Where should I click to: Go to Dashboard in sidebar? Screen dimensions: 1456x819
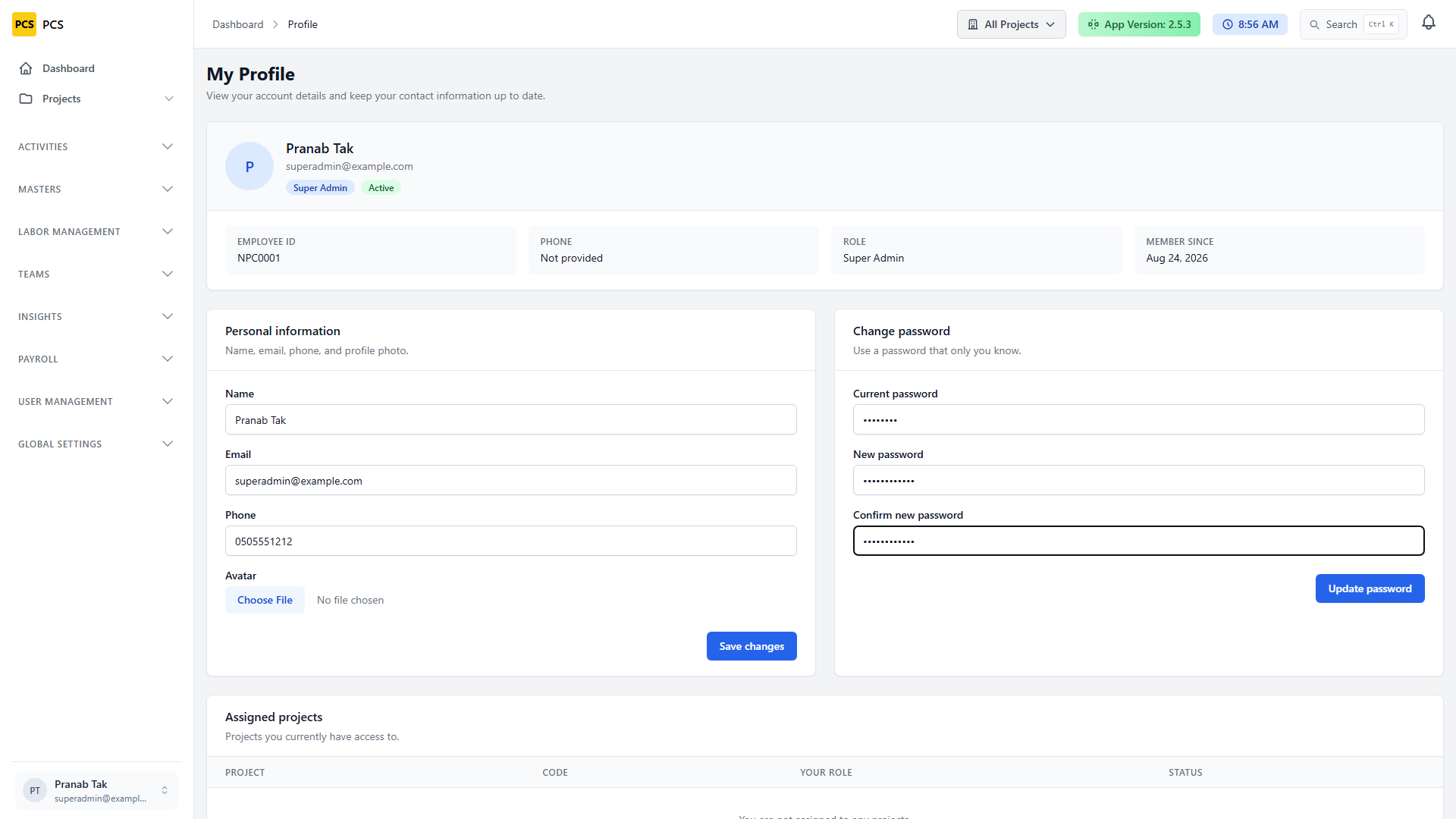point(96,68)
